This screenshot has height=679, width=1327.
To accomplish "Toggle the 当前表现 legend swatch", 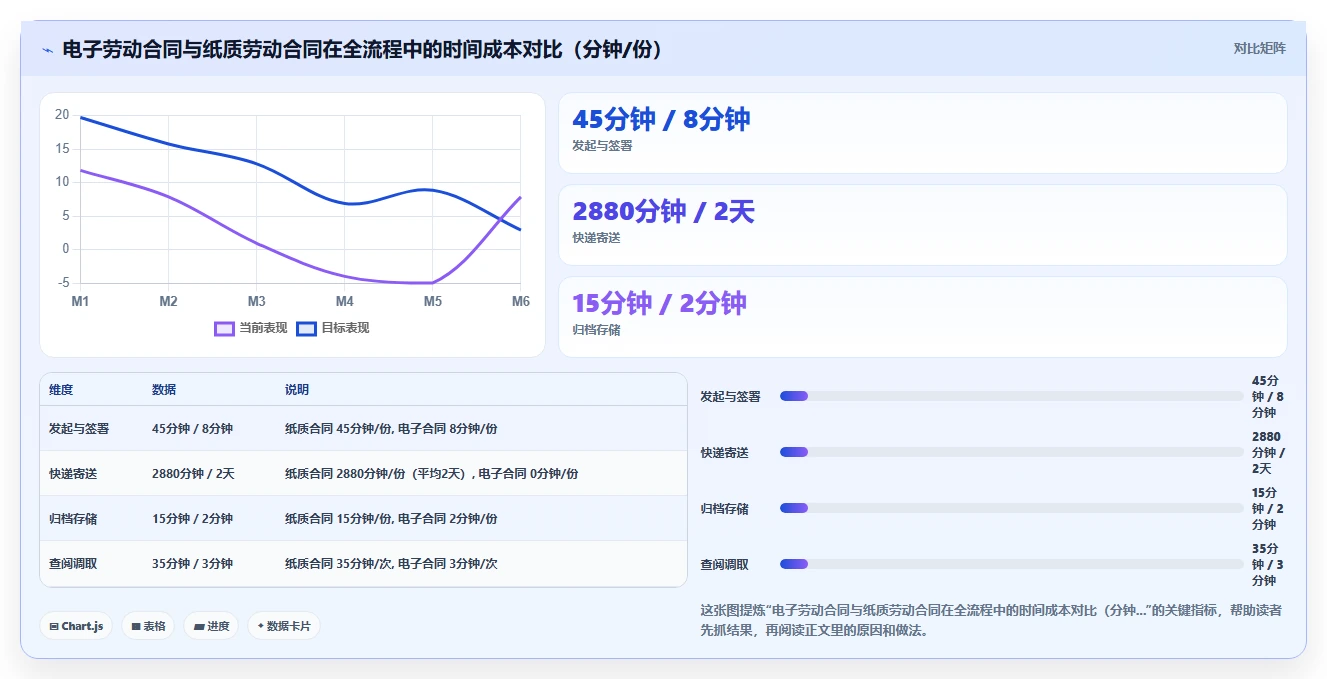I will click(225, 328).
